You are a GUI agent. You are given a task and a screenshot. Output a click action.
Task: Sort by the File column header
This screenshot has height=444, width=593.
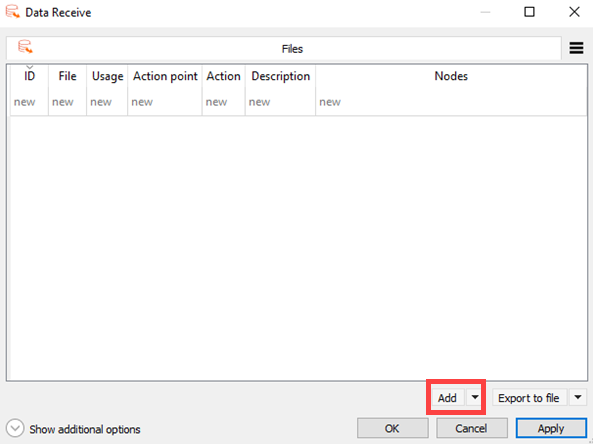coord(67,76)
